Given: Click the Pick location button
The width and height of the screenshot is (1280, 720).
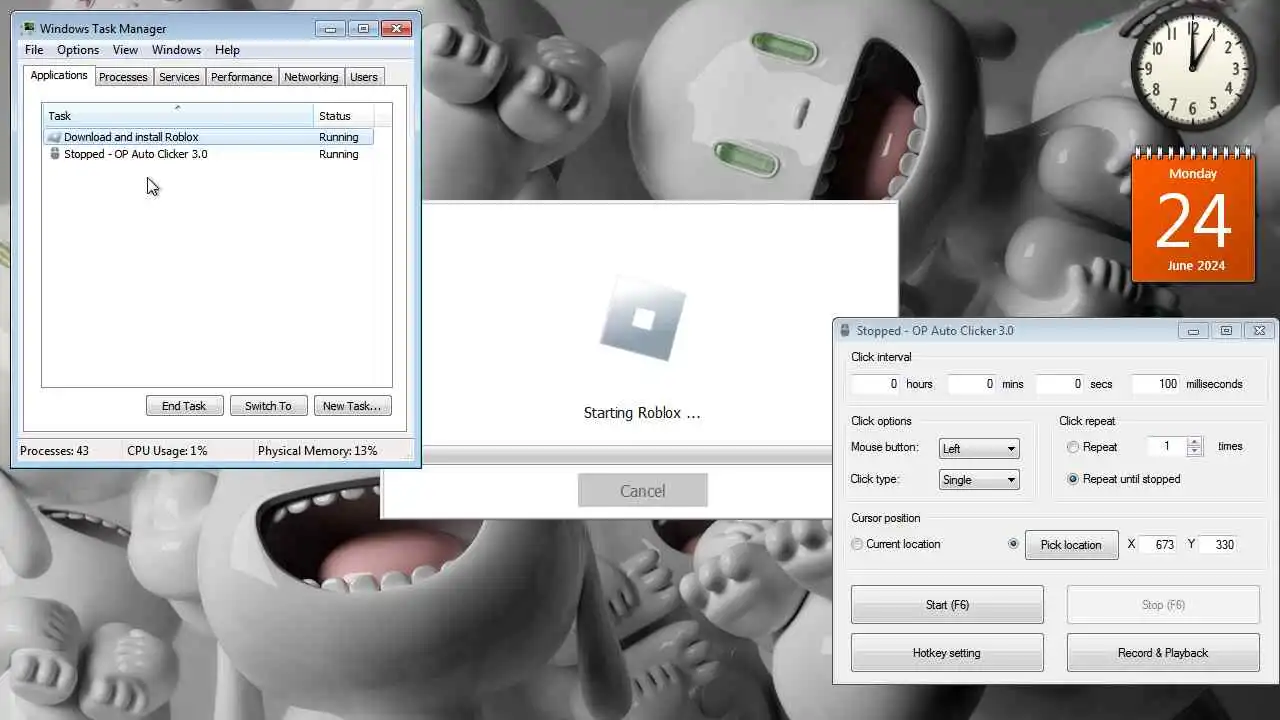Looking at the screenshot, I should pos(1071,545).
